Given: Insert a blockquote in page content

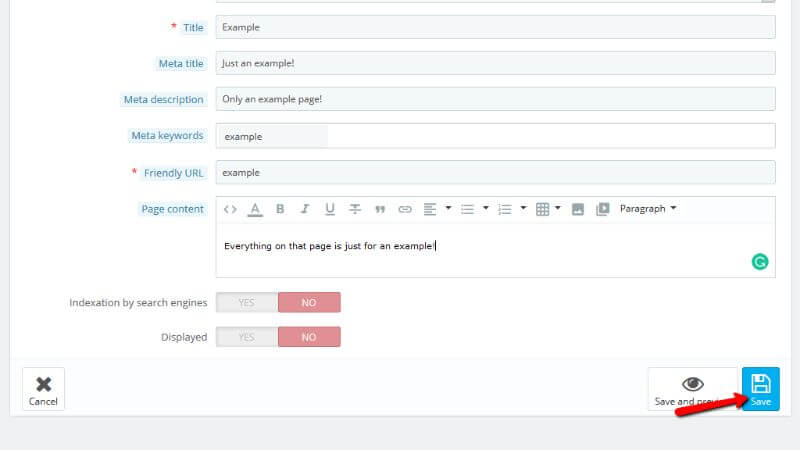Looking at the screenshot, I should point(380,209).
